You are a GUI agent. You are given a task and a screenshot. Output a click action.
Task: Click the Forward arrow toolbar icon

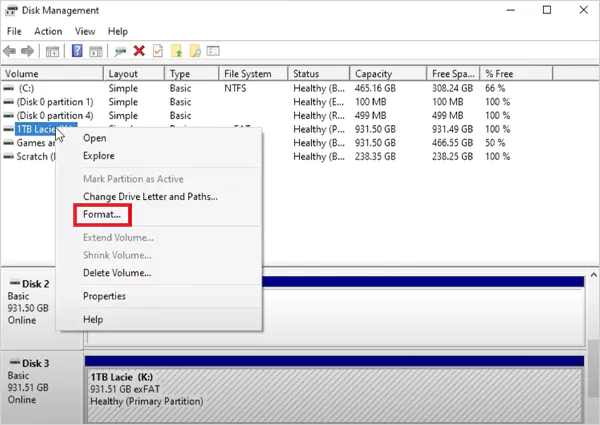(27, 51)
